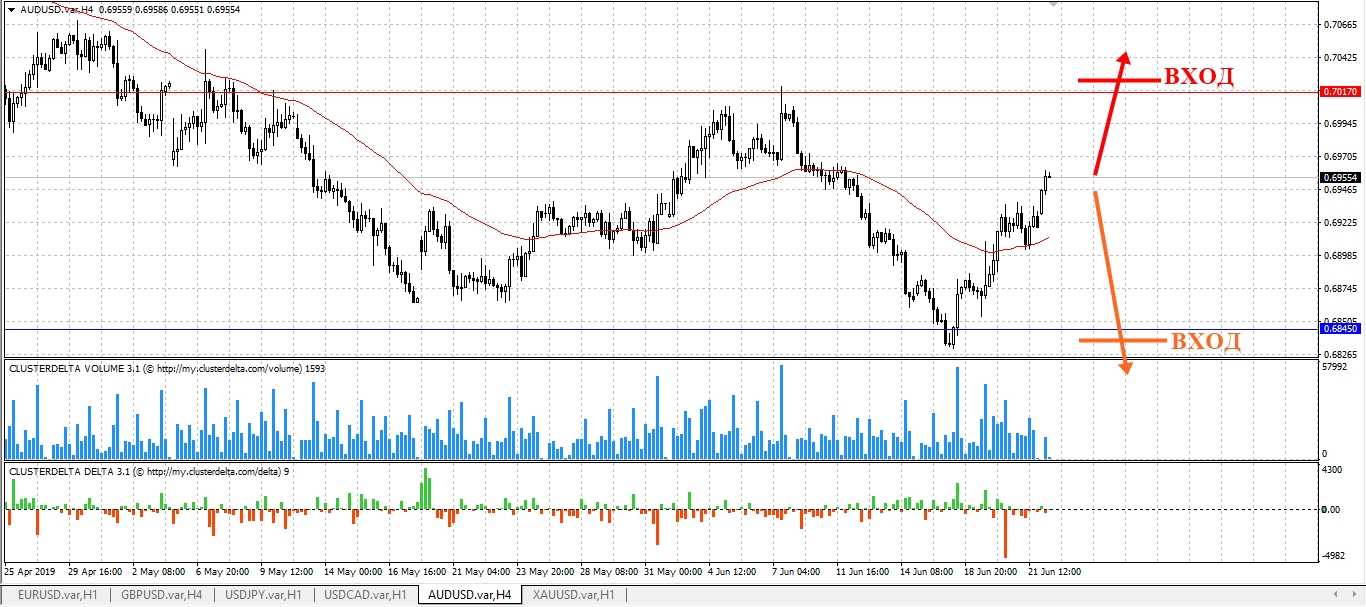Open the GBPUSD.var,H4 chart tab
The width and height of the screenshot is (1366, 607).
162,595
